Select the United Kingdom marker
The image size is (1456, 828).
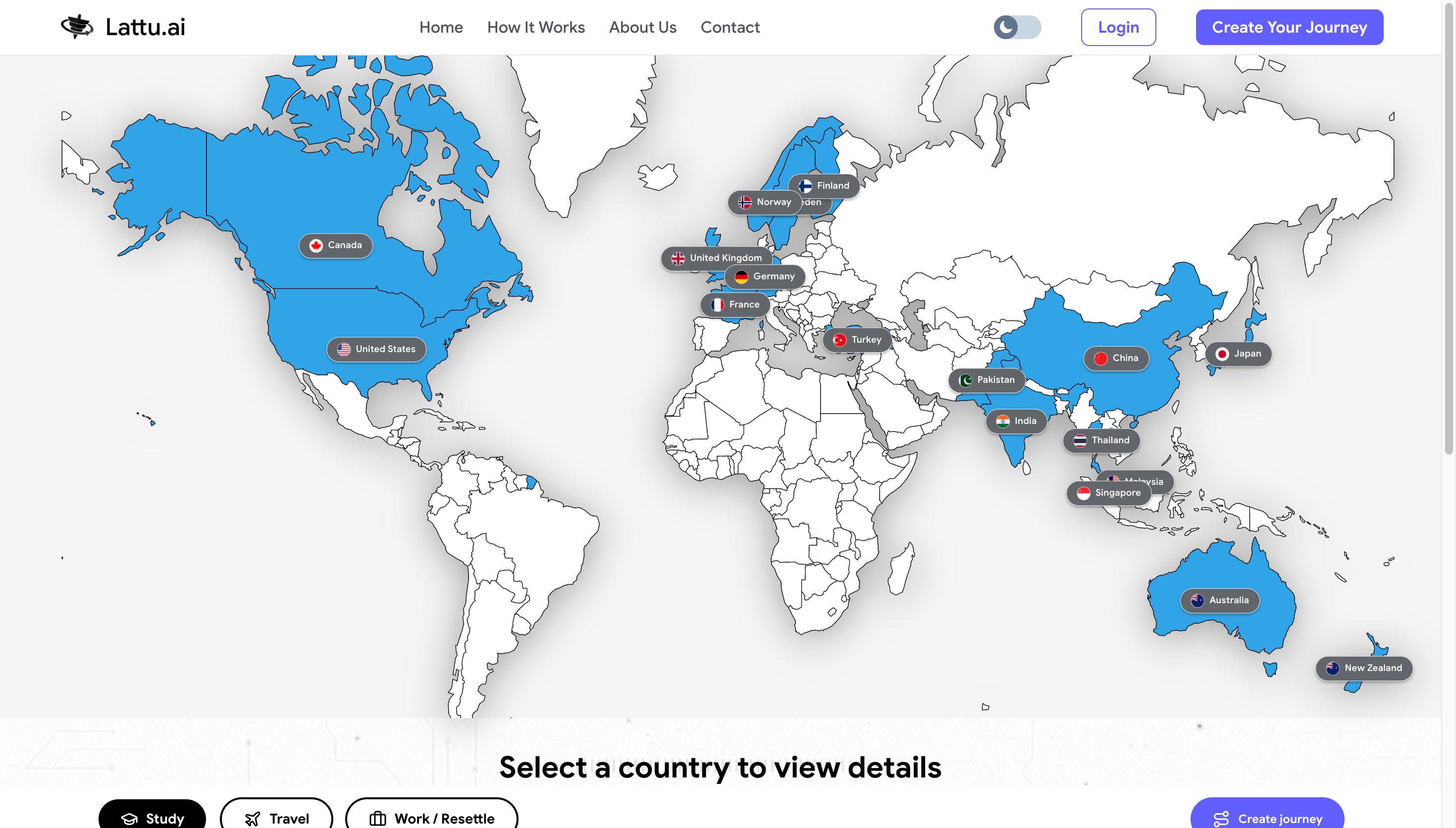716,258
